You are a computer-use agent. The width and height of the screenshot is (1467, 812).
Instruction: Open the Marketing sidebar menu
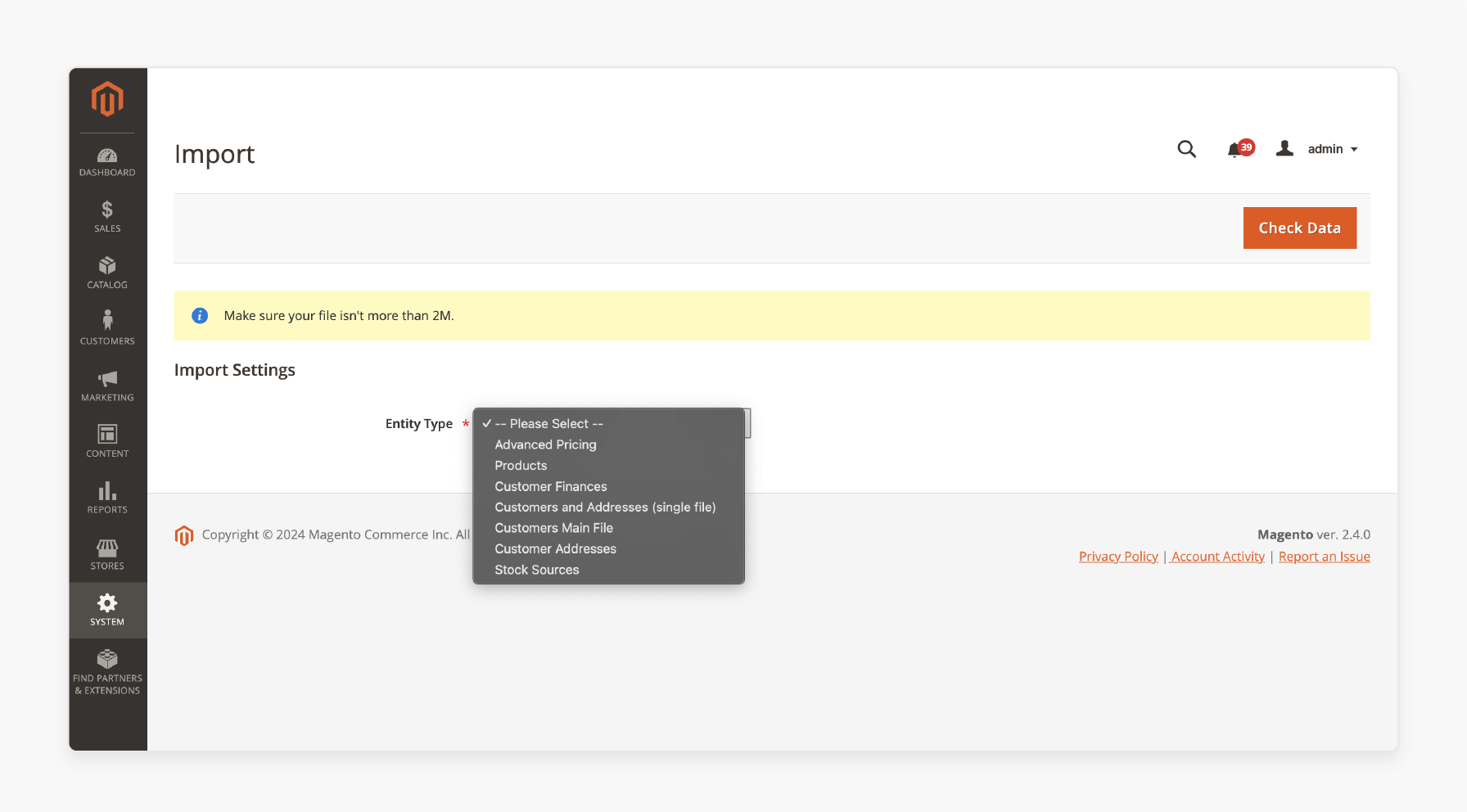[x=107, y=386]
